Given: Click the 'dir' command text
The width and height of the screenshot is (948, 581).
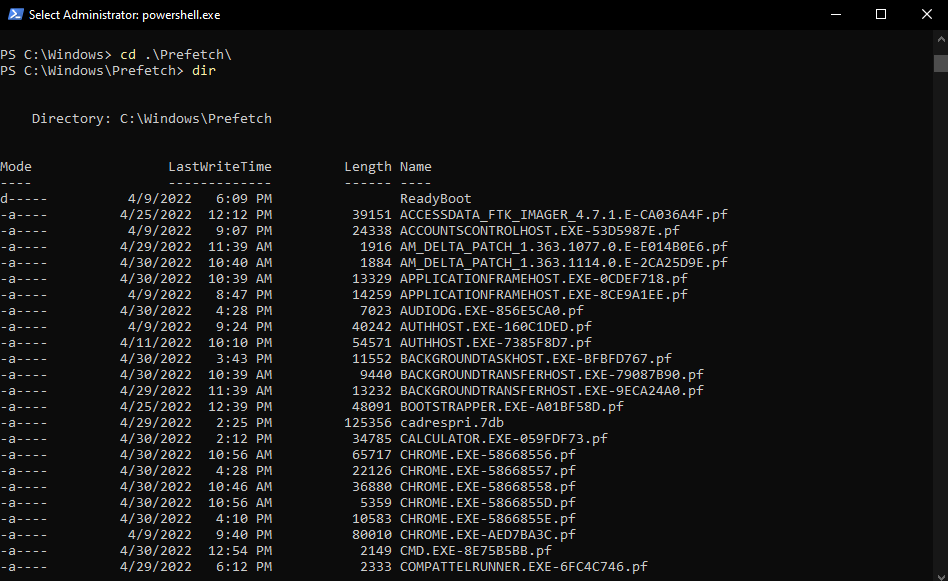Looking at the screenshot, I should 204,71.
